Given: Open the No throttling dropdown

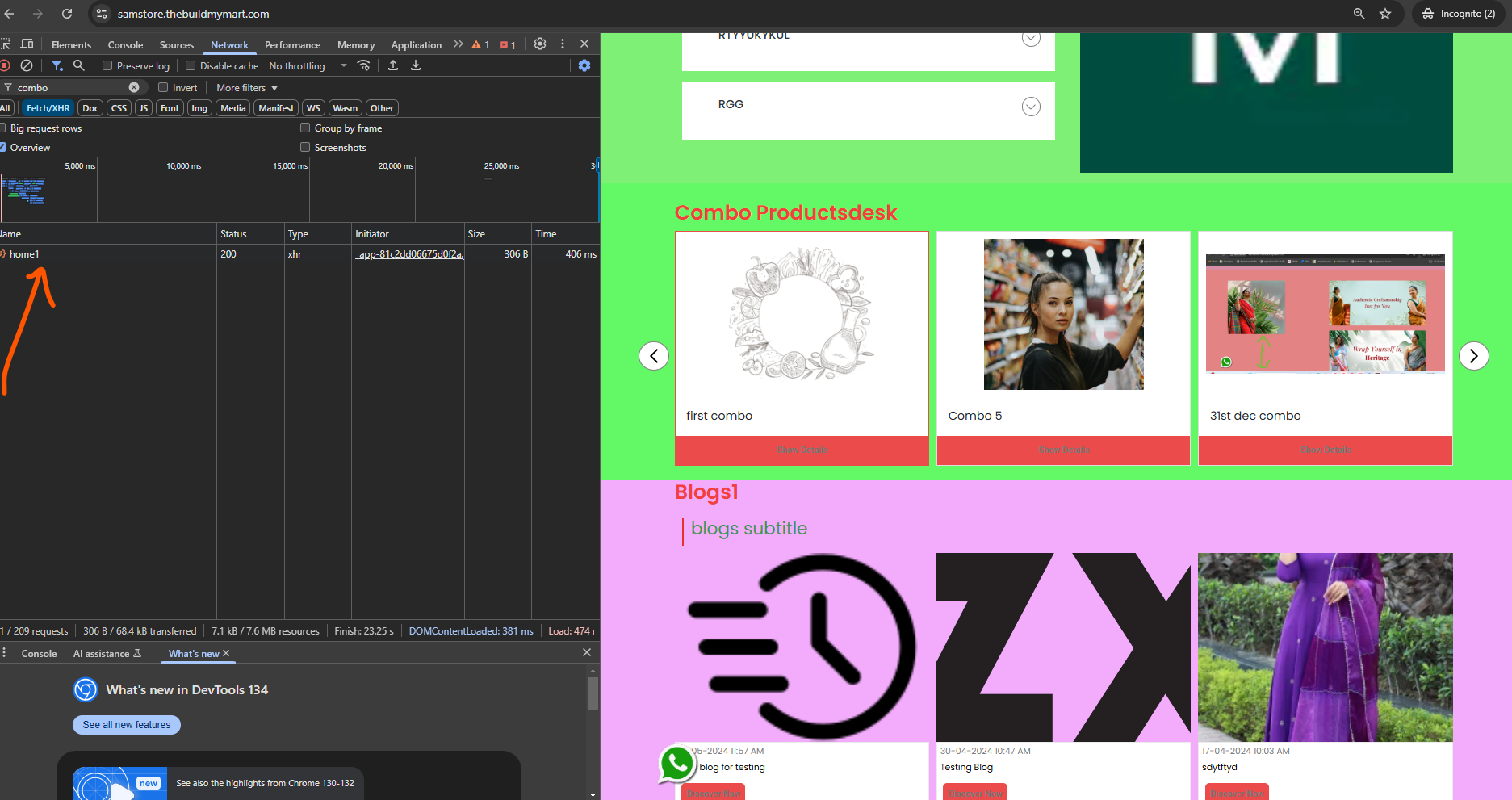Looking at the screenshot, I should [x=308, y=66].
